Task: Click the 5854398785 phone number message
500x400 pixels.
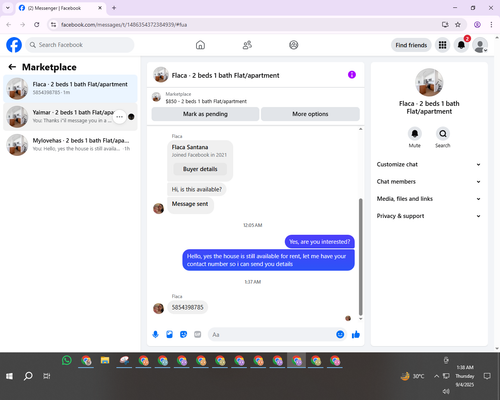Action: (x=187, y=307)
